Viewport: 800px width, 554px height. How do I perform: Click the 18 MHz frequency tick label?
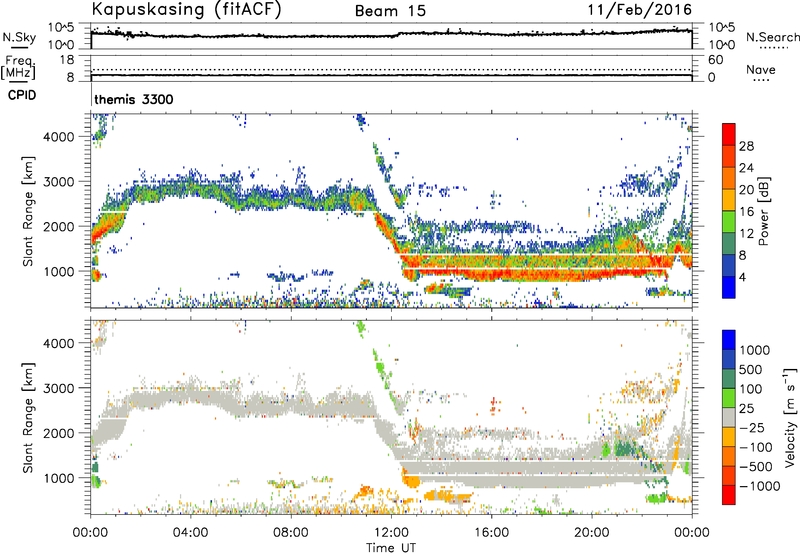(x=67, y=60)
